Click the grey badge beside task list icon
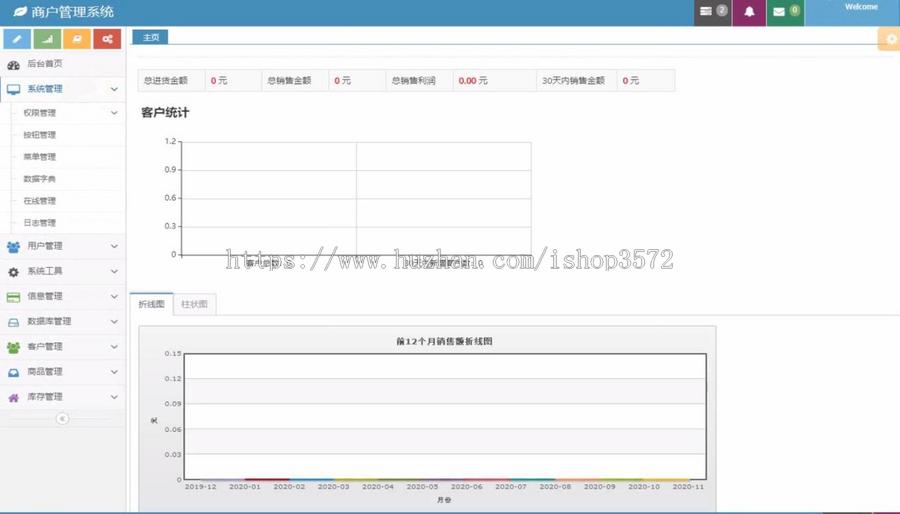This screenshot has height=514, width=900. 722,10
